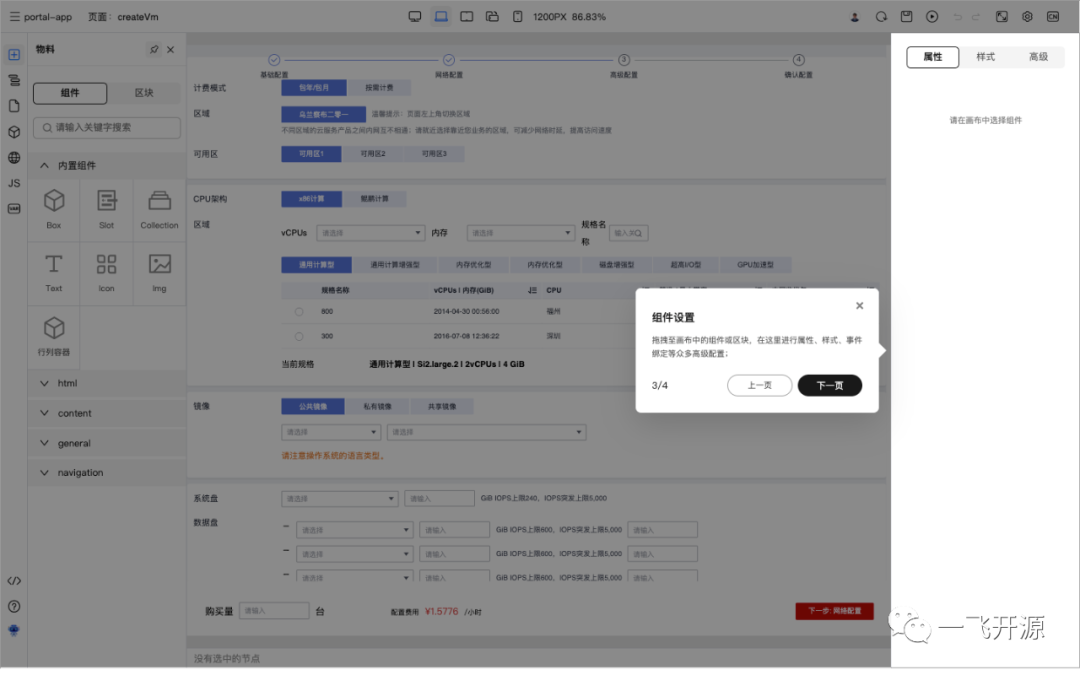
Task: Focus the material keyword search field
Action: click(107, 127)
